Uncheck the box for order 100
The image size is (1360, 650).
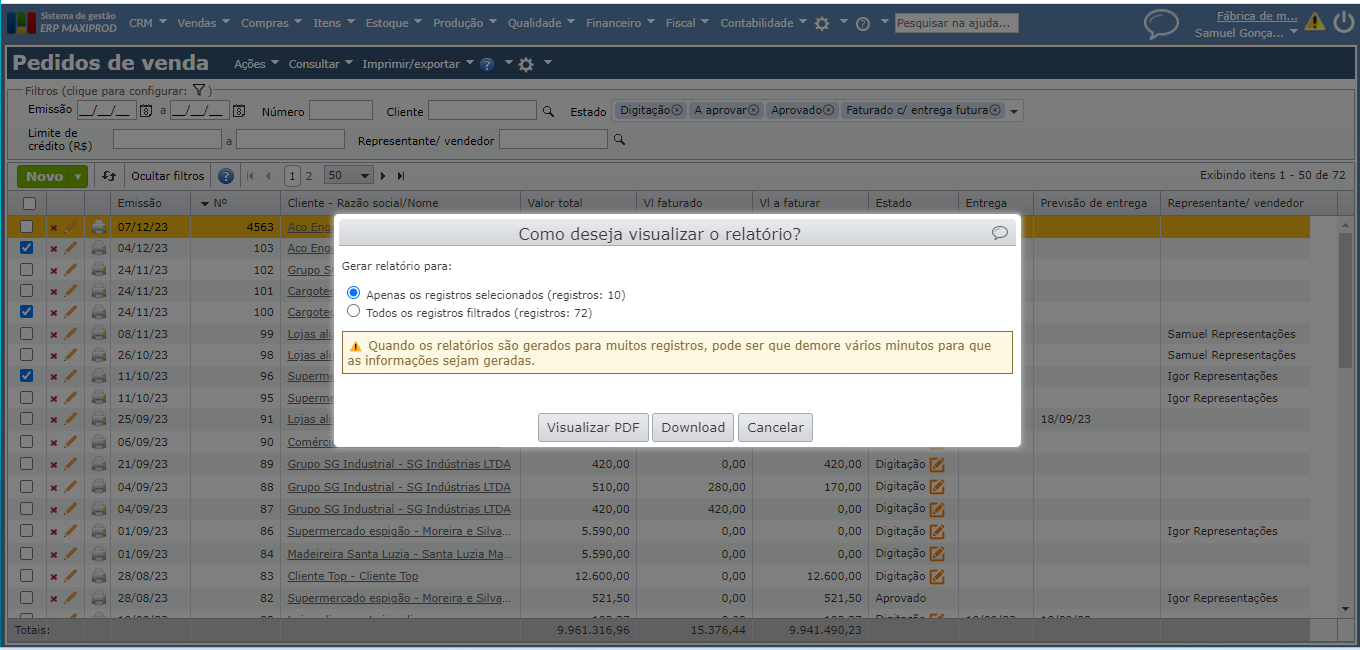tap(27, 312)
